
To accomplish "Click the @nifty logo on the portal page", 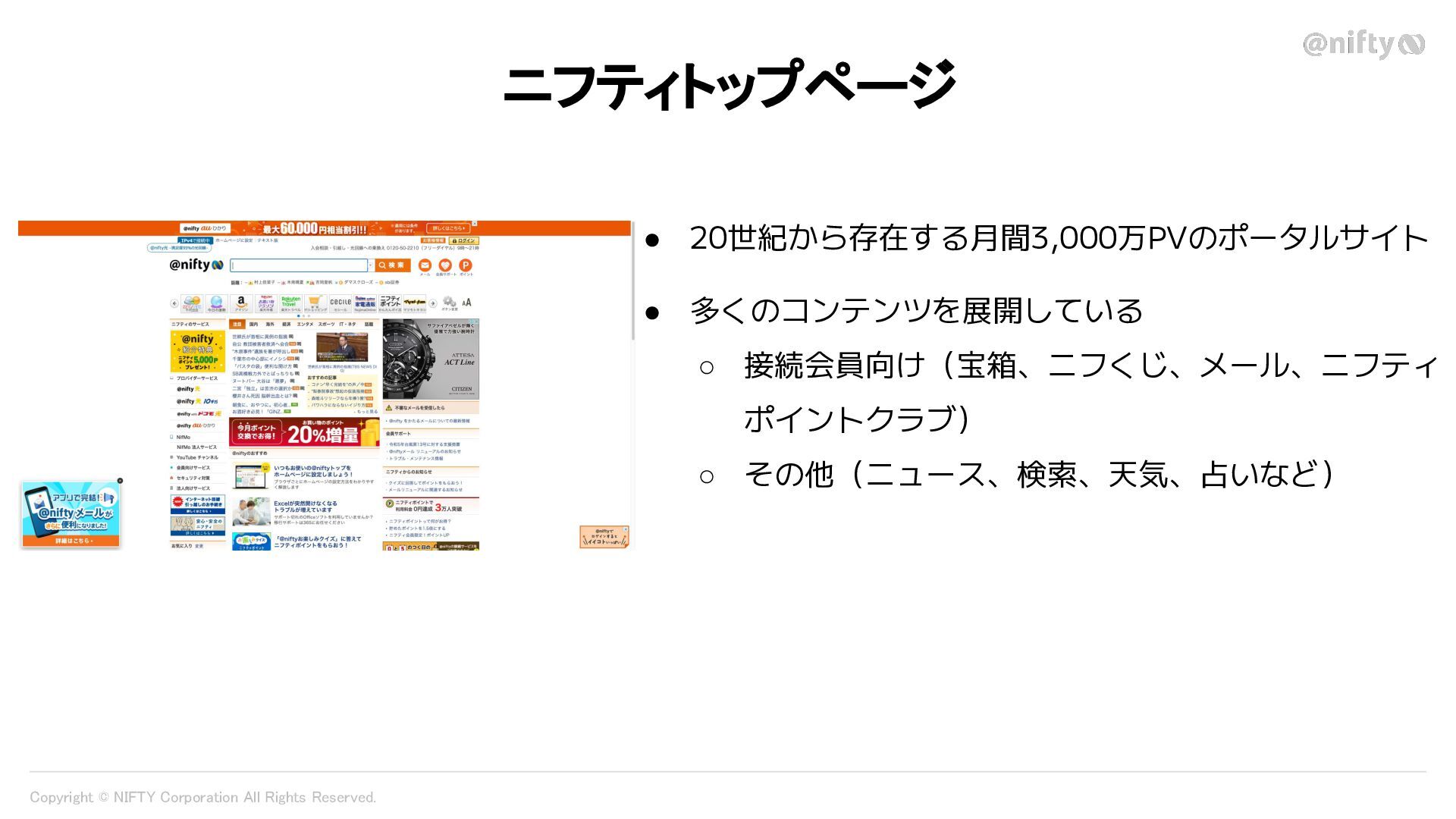I will click(x=196, y=265).
